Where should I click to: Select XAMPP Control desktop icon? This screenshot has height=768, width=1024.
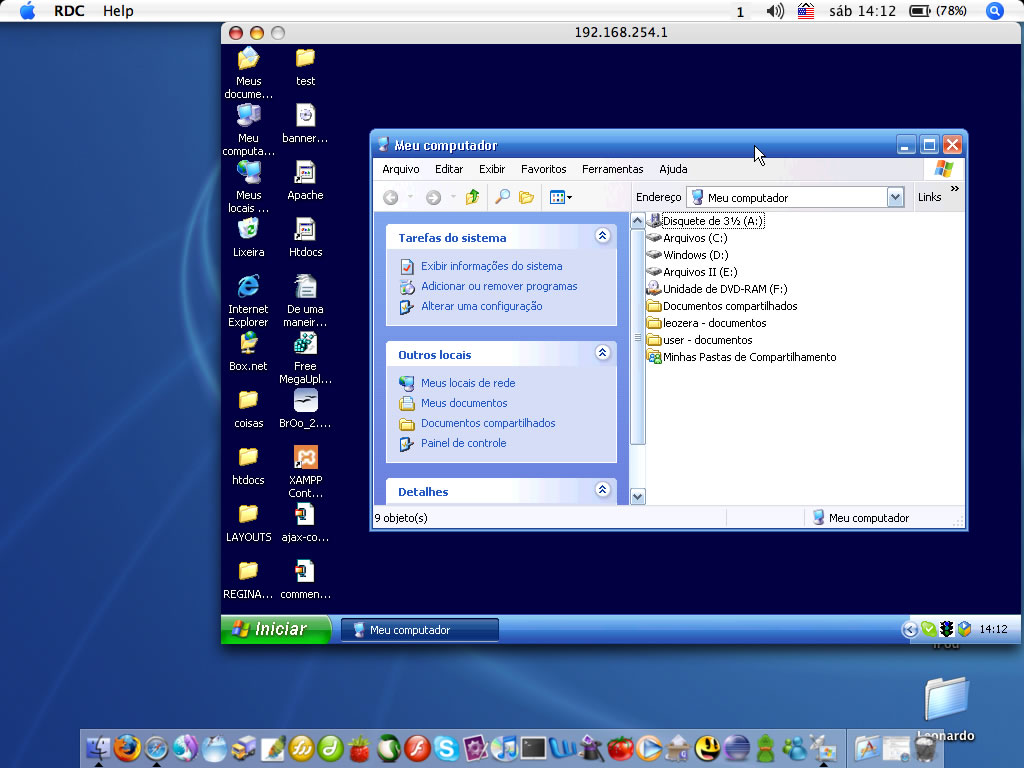coord(305,472)
